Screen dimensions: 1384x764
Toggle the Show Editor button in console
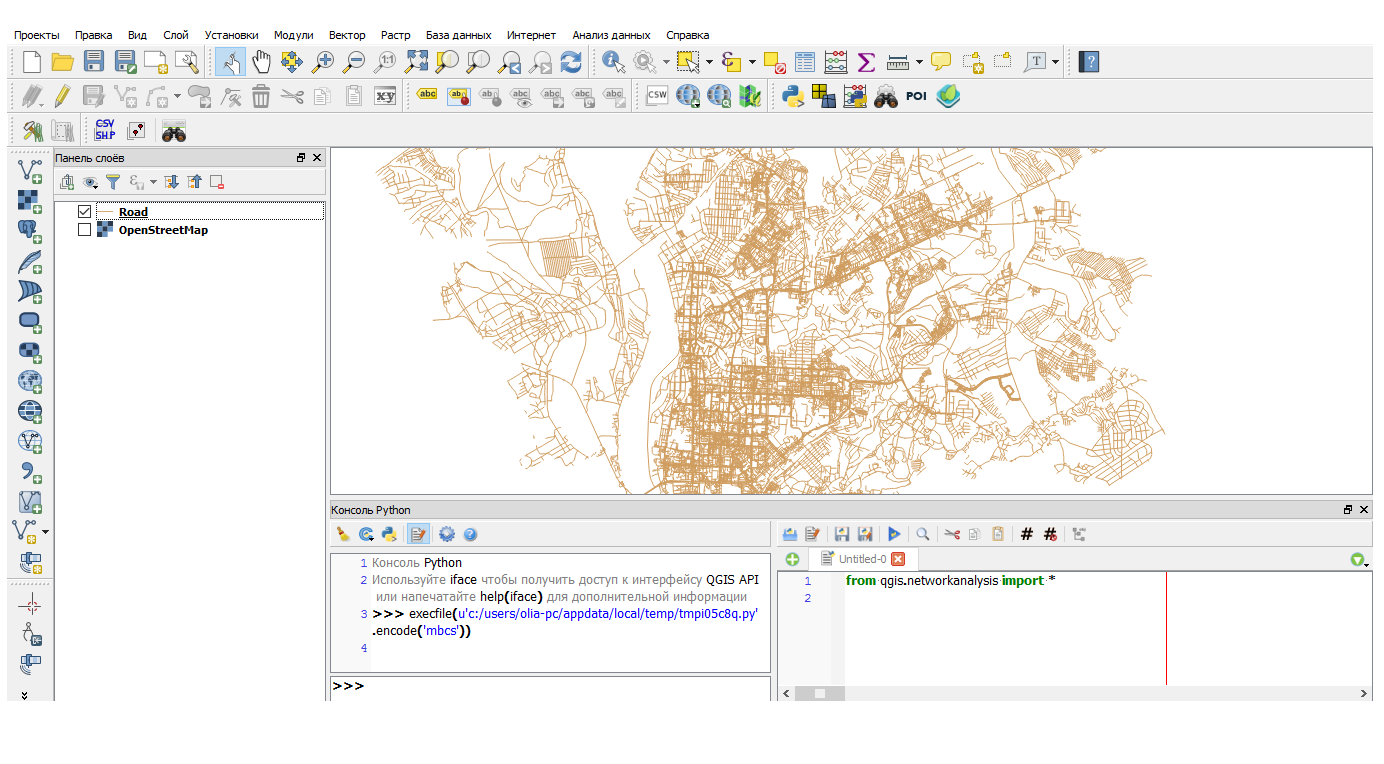coord(418,535)
